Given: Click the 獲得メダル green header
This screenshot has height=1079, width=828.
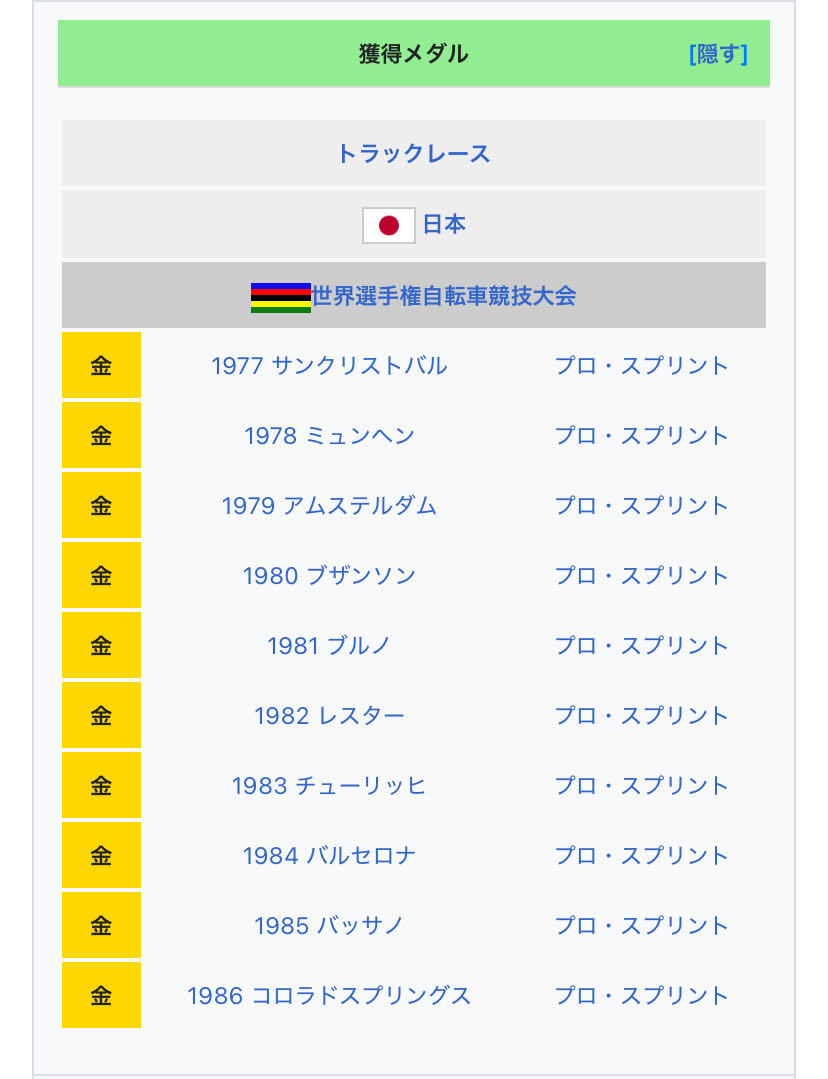Looking at the screenshot, I should (414, 54).
